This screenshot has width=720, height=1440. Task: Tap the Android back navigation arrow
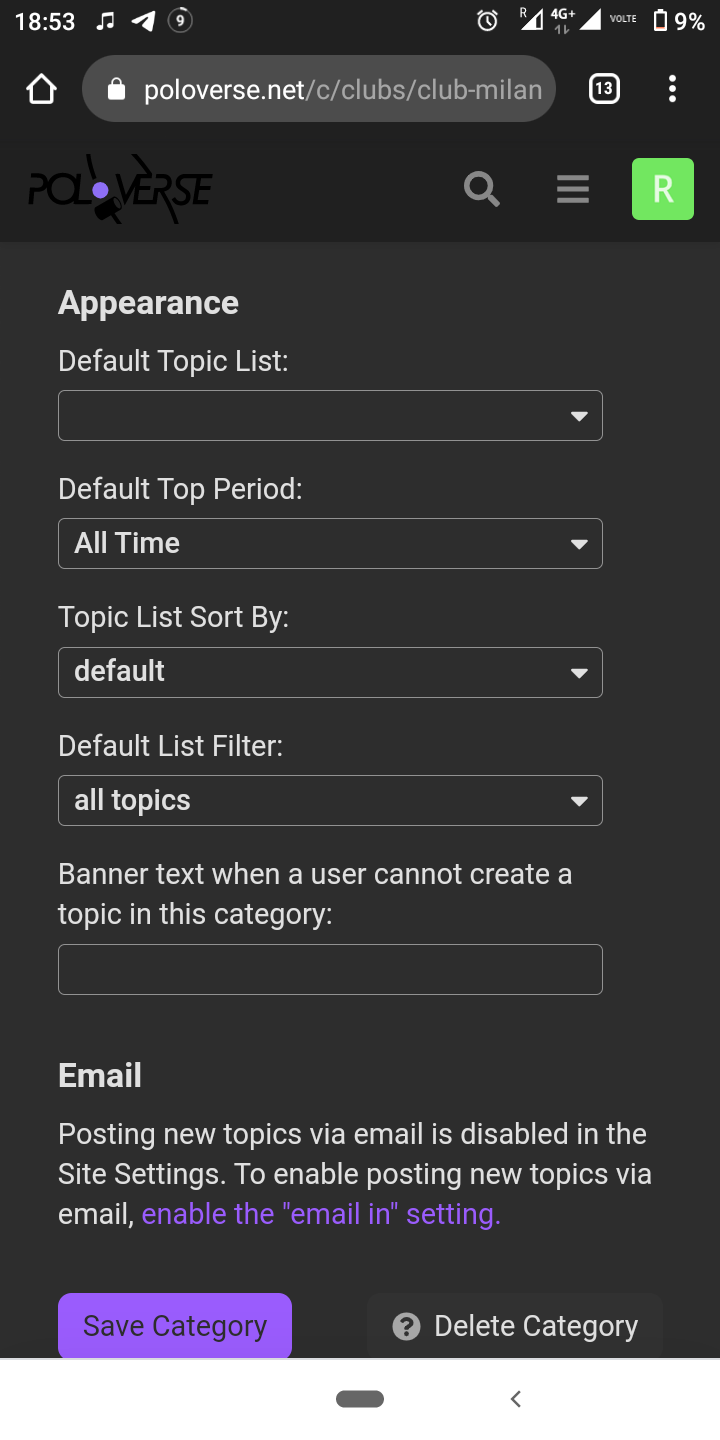(516, 1399)
